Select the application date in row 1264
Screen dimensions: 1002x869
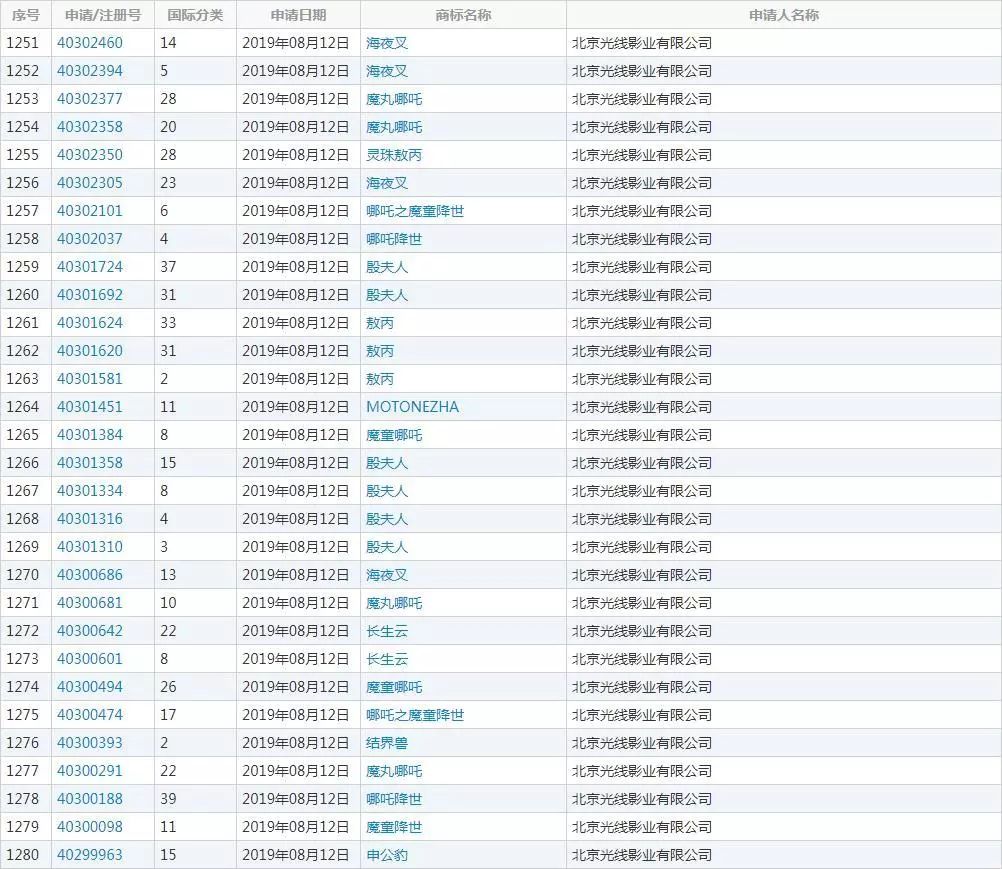(296, 407)
